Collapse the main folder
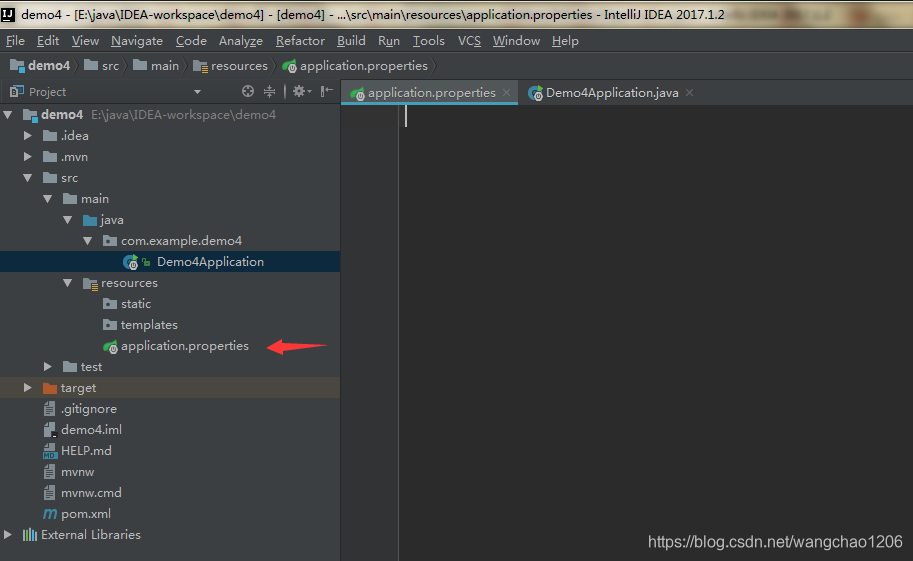This screenshot has height=561, width=913. (x=48, y=199)
